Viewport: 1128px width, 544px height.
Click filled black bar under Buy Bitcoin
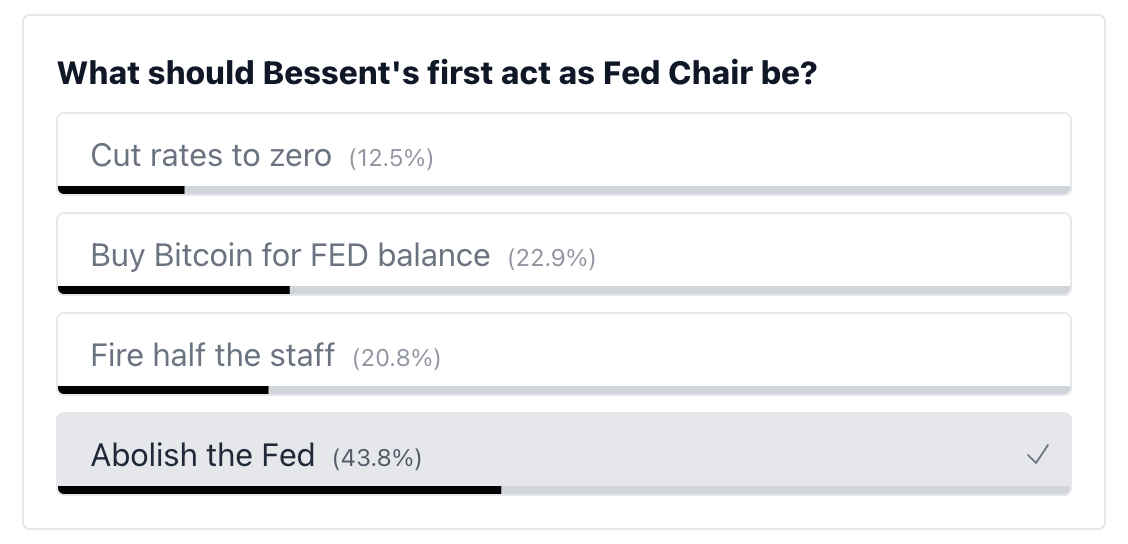(174, 289)
